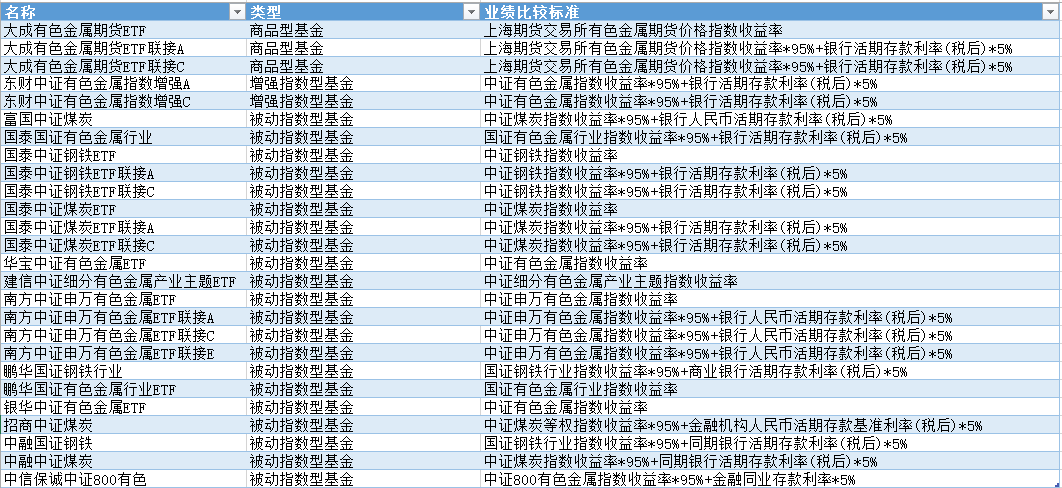Select the cell 南方中证申万有色金属ETF

point(123,299)
